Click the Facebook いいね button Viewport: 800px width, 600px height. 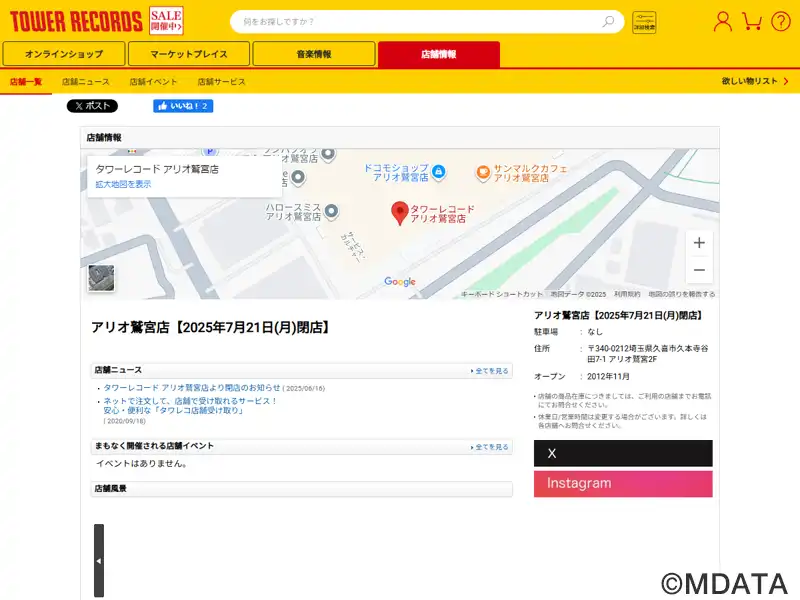(x=183, y=106)
